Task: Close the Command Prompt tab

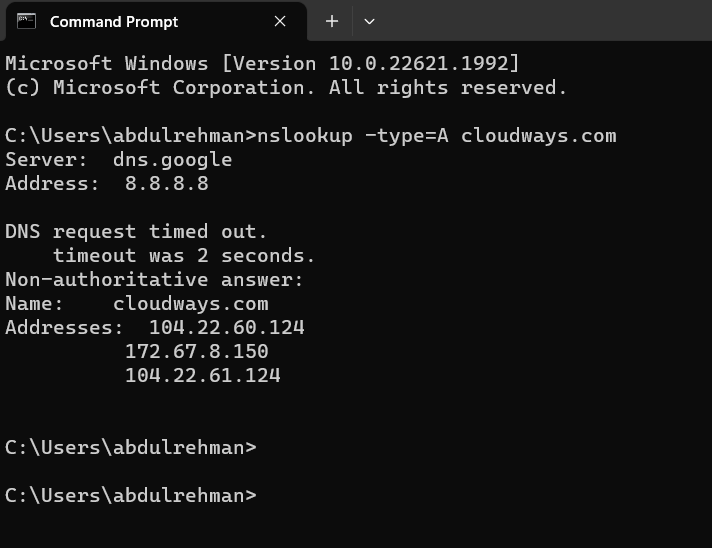Action: coord(281,21)
